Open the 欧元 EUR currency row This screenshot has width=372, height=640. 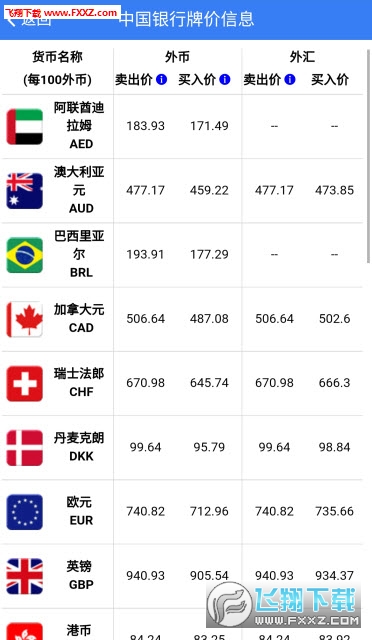[183, 512]
